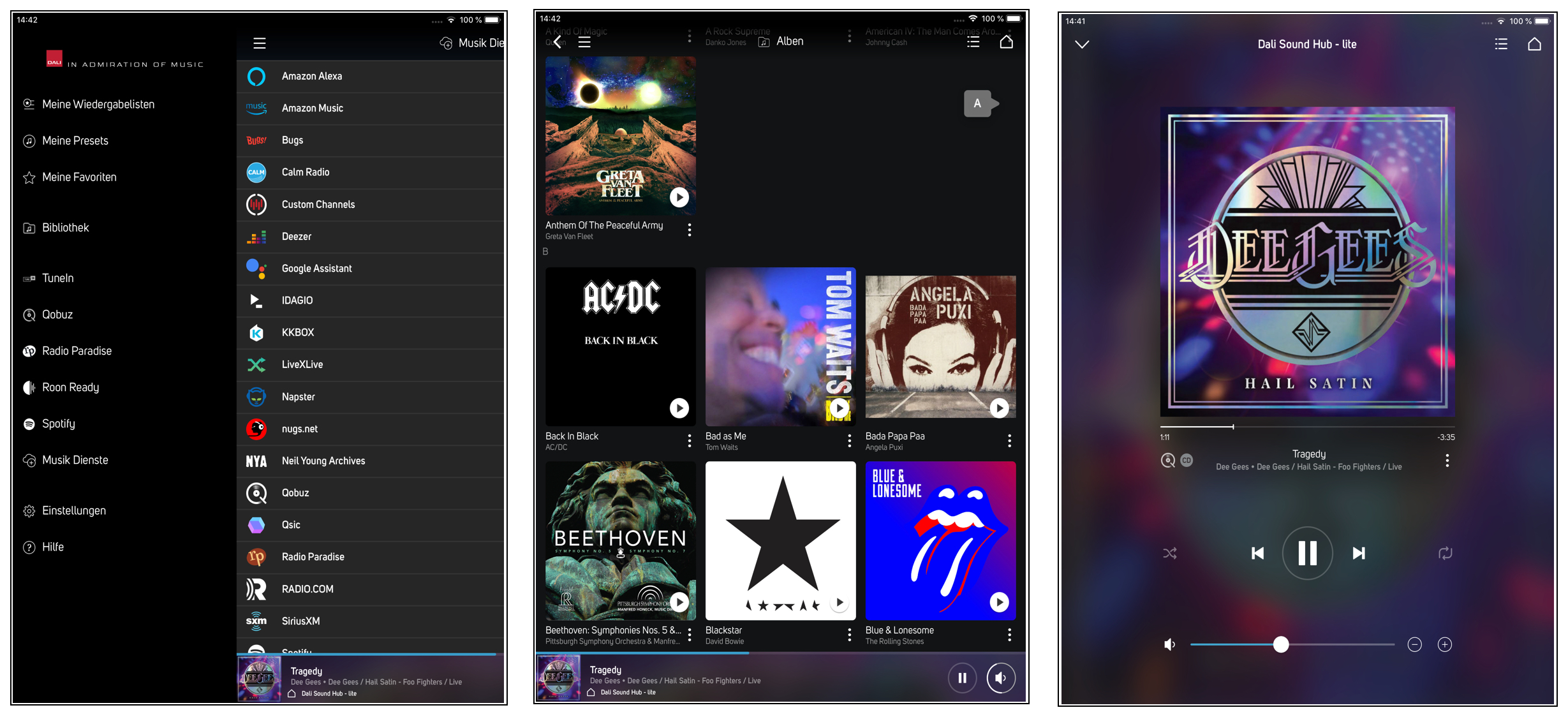The height and width of the screenshot is (717, 1568).
Task: Pause Tragedy in now playing screen
Action: tap(1308, 553)
